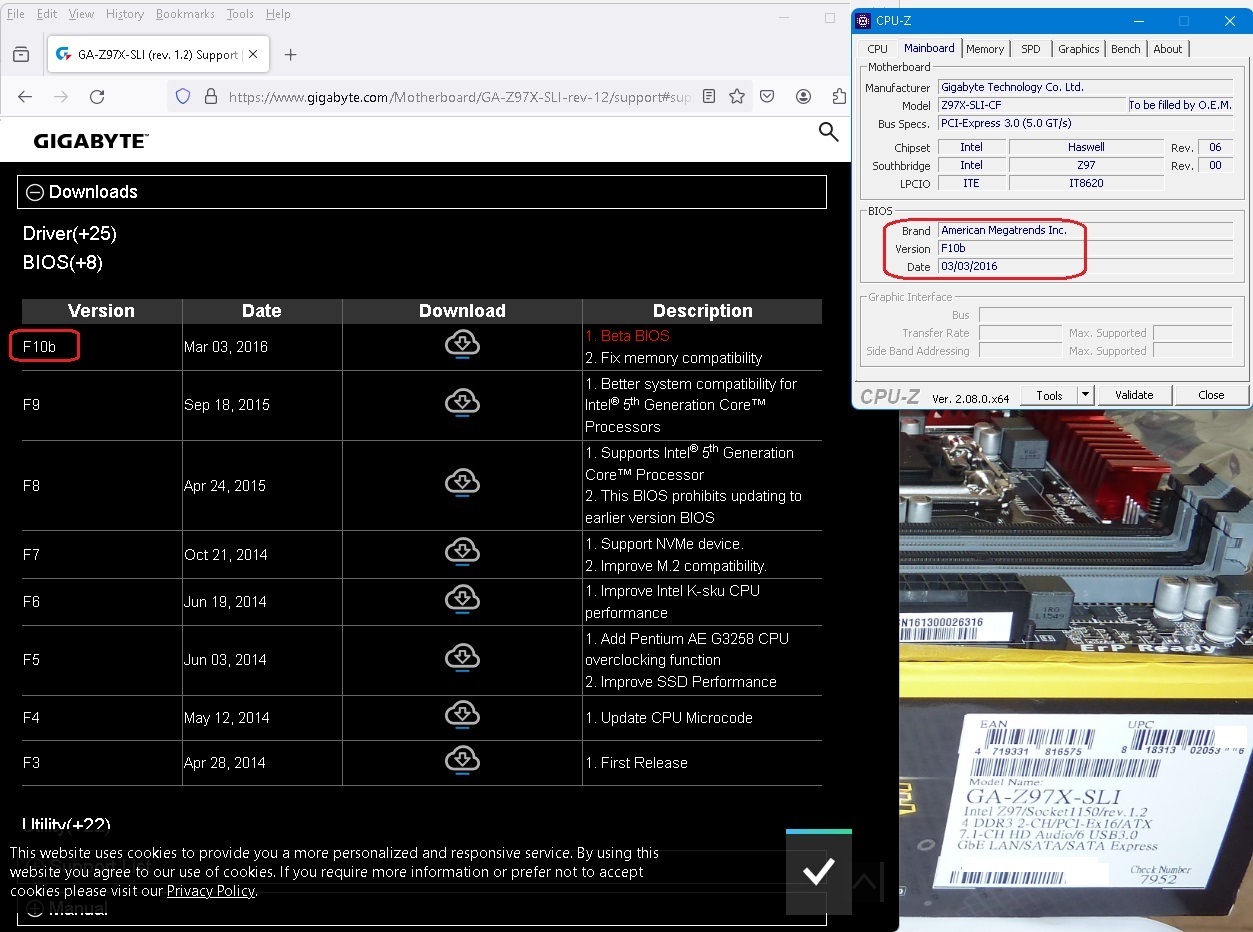1253x932 pixels.
Task: Download the F10b BIOS file
Action: coord(462,345)
